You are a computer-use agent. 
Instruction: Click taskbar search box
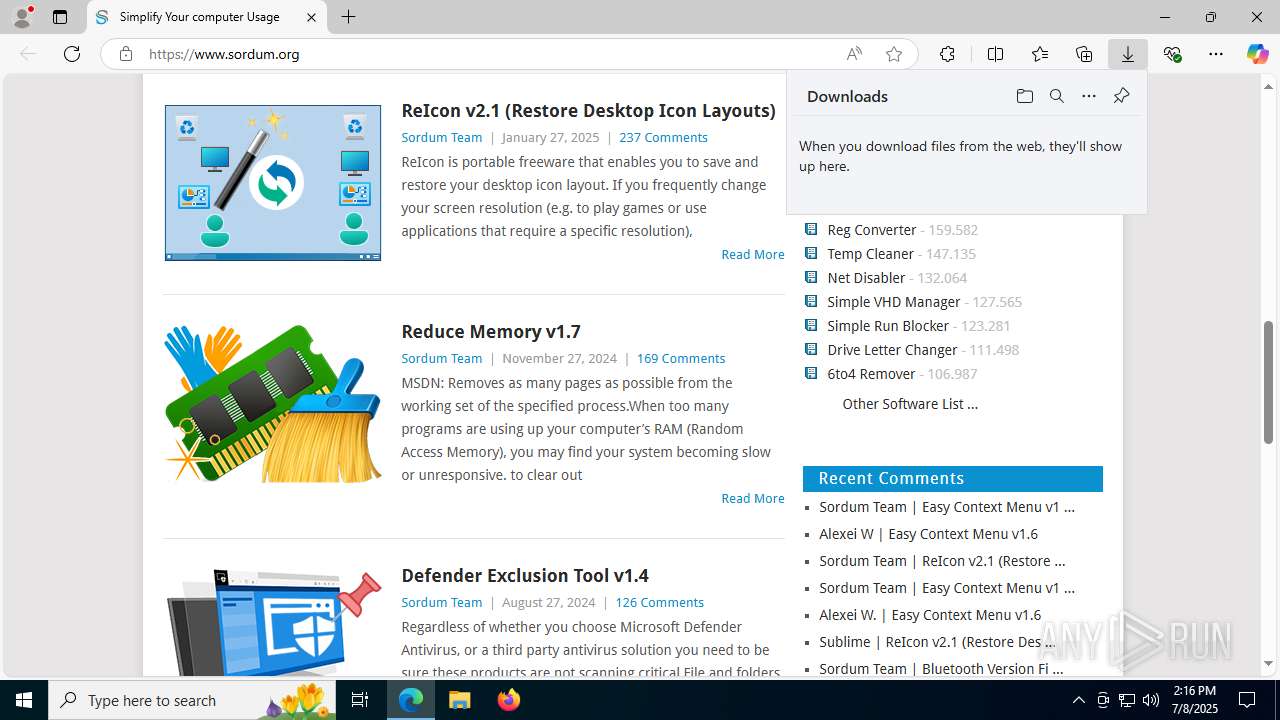(x=193, y=700)
